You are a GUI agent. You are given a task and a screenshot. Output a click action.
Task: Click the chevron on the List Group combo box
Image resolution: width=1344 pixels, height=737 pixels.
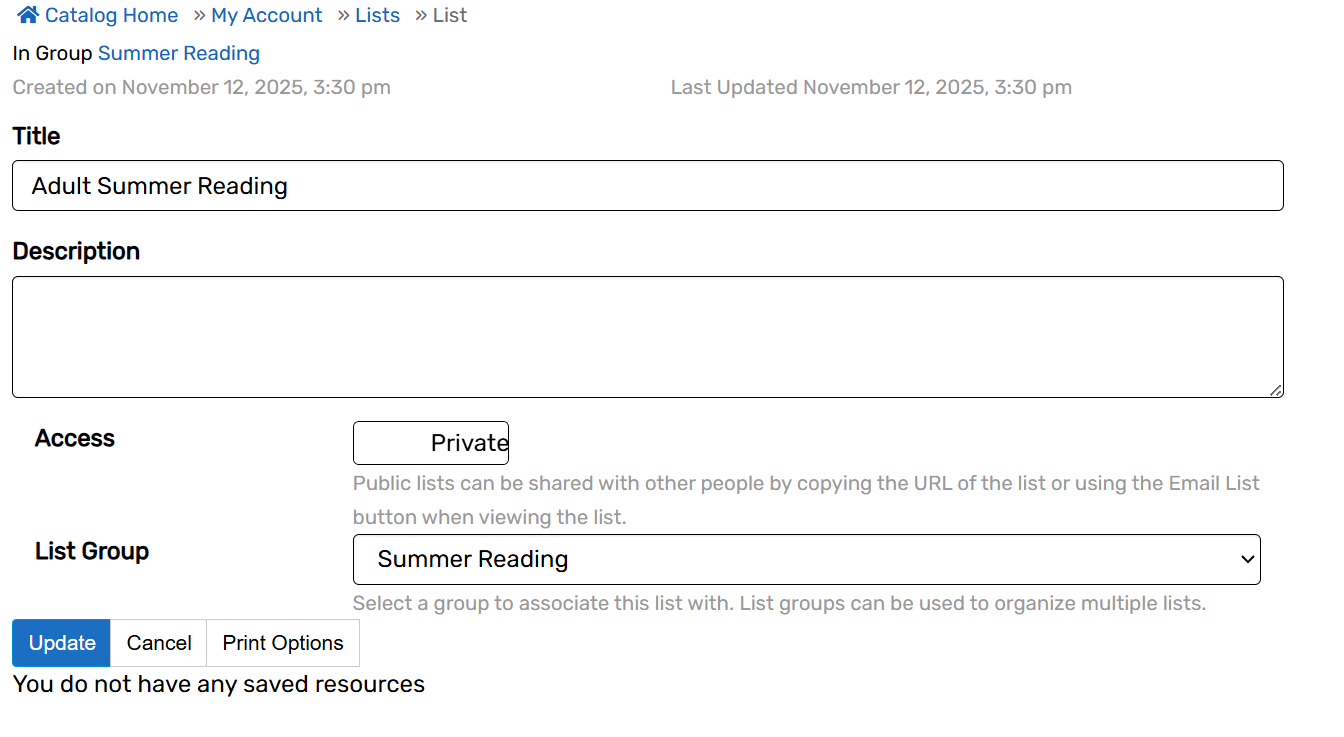[1246, 559]
